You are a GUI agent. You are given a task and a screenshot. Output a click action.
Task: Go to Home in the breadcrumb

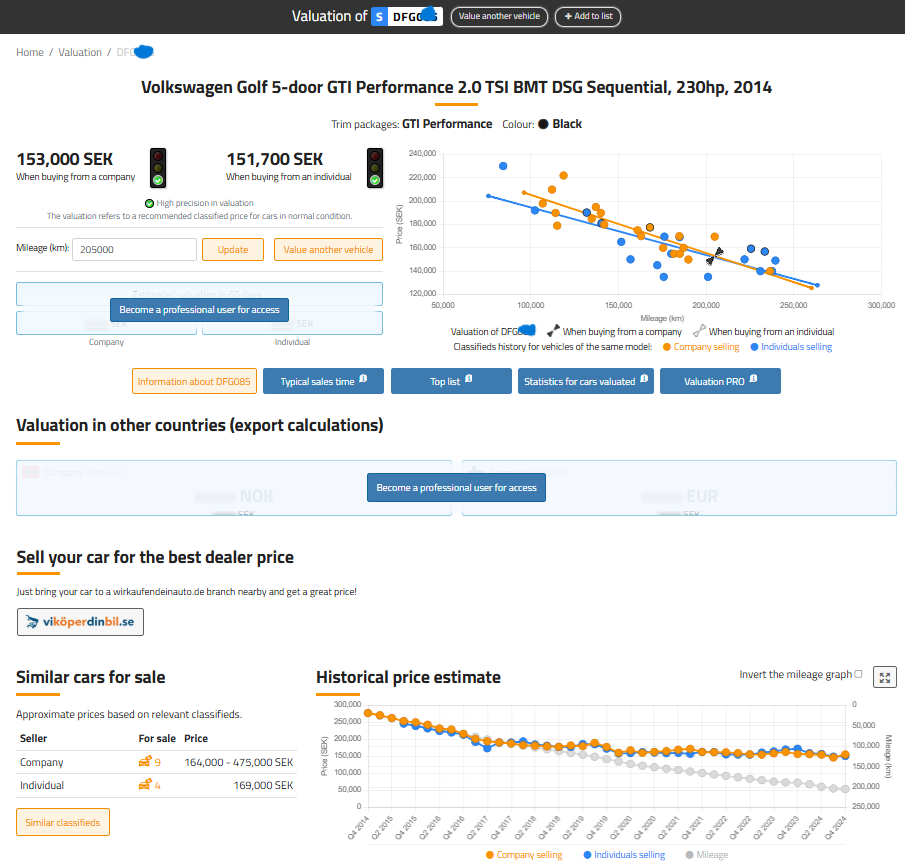click(30, 52)
